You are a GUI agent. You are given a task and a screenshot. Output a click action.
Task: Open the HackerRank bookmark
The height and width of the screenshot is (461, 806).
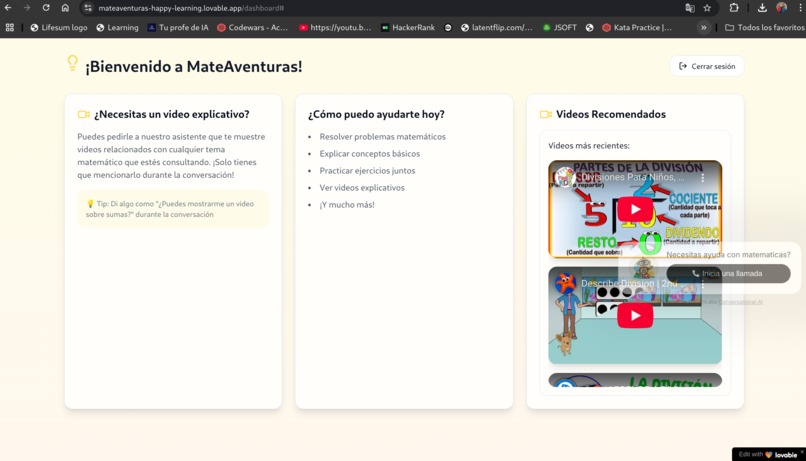pos(408,28)
